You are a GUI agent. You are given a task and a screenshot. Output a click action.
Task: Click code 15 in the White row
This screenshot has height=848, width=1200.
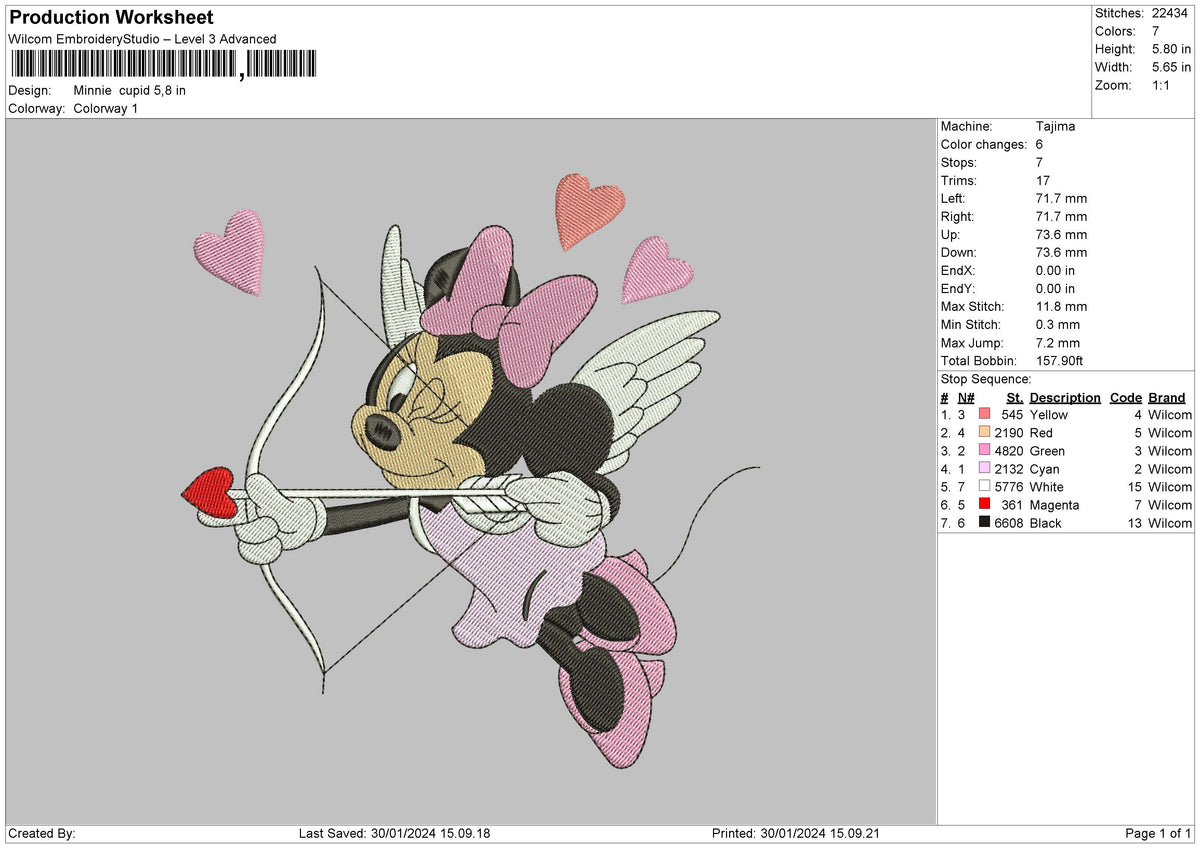tap(1134, 487)
